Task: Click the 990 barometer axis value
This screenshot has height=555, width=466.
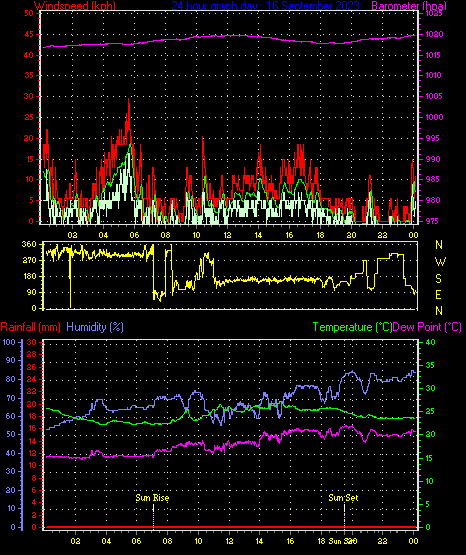Action: click(432, 159)
